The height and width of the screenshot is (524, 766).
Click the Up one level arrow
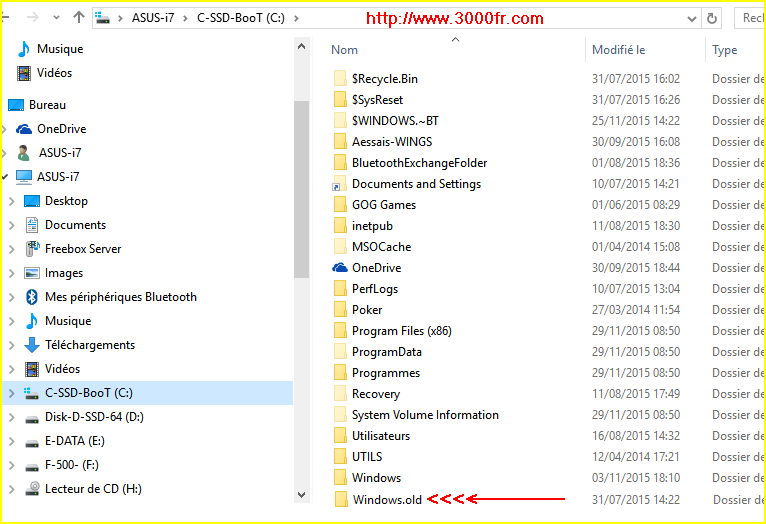pos(79,18)
